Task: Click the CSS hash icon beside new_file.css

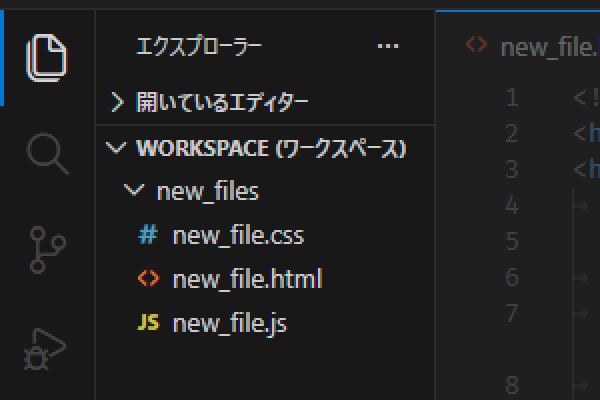Action: [148, 236]
